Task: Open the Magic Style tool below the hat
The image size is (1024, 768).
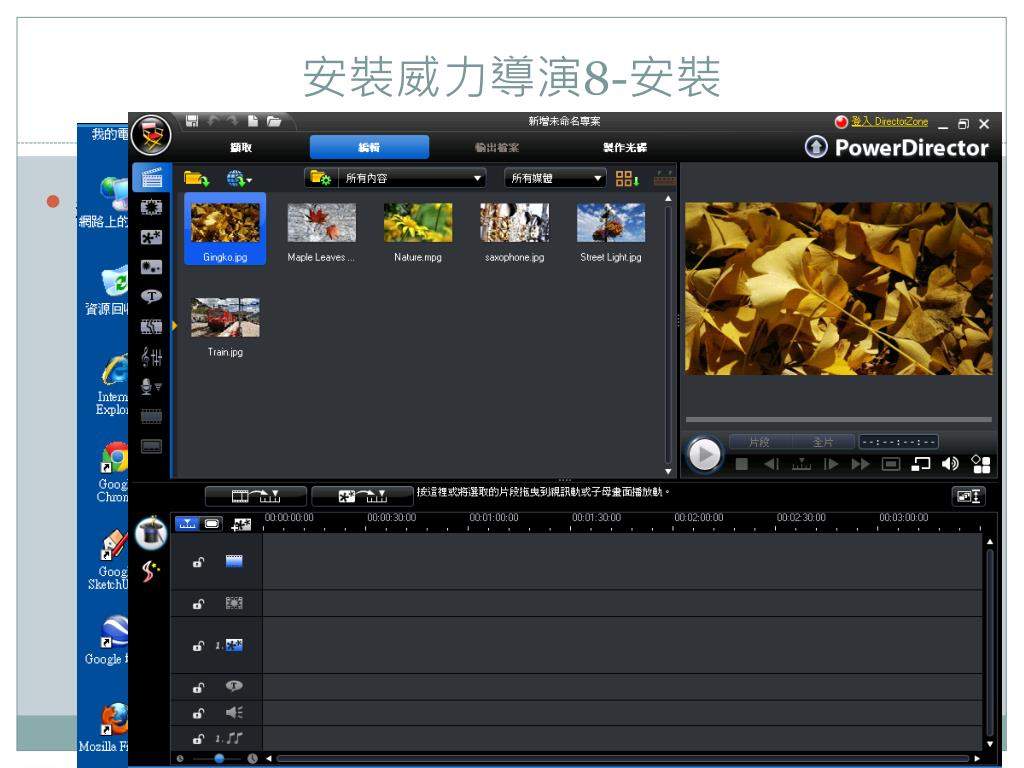Action: tap(151, 571)
